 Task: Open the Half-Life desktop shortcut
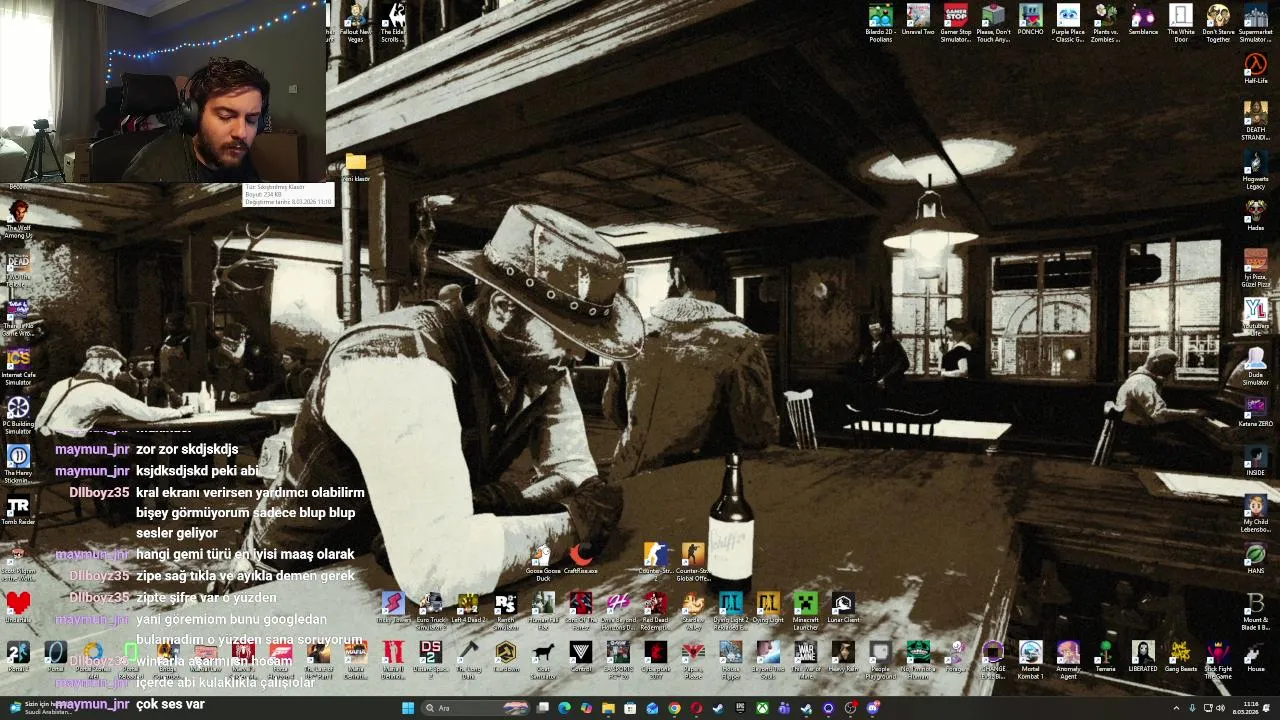tap(1256, 69)
